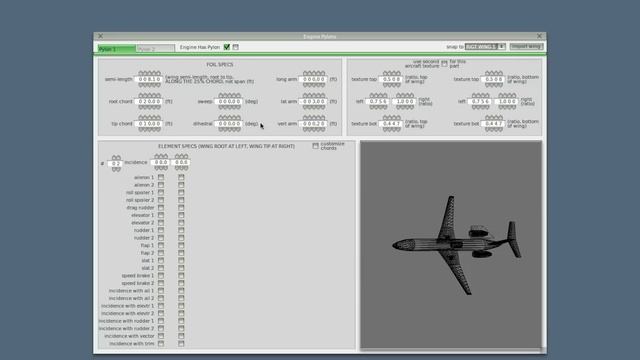640x360 pixels.
Task: Check incidence with elevtr 1, first column
Action: [161, 306]
